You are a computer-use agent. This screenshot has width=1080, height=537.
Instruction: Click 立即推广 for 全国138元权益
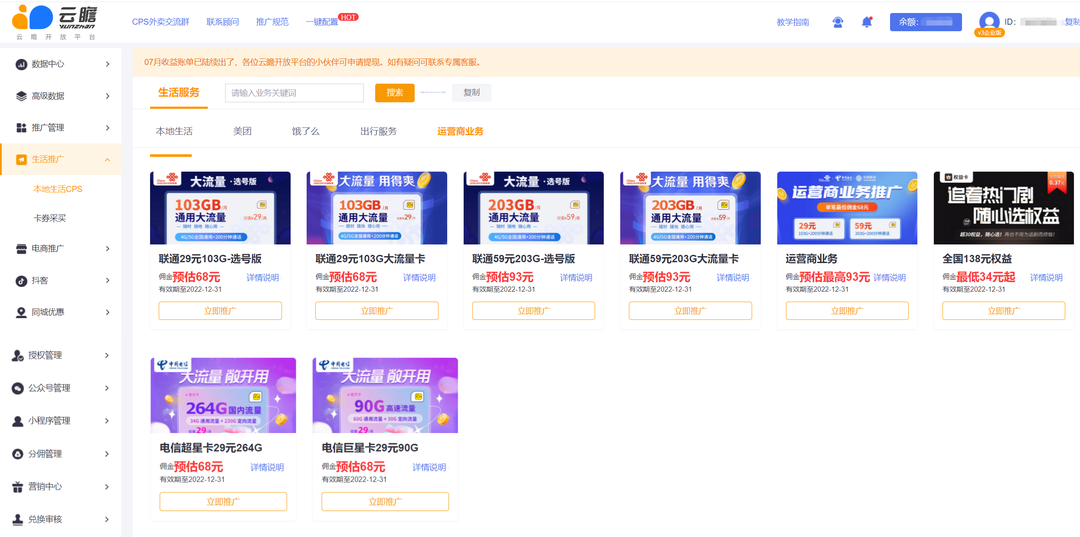pyautogui.click(x=1004, y=310)
